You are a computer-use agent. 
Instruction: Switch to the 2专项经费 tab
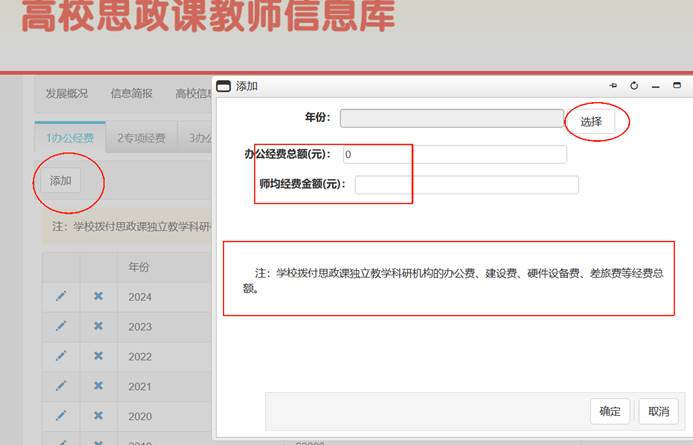[141, 138]
